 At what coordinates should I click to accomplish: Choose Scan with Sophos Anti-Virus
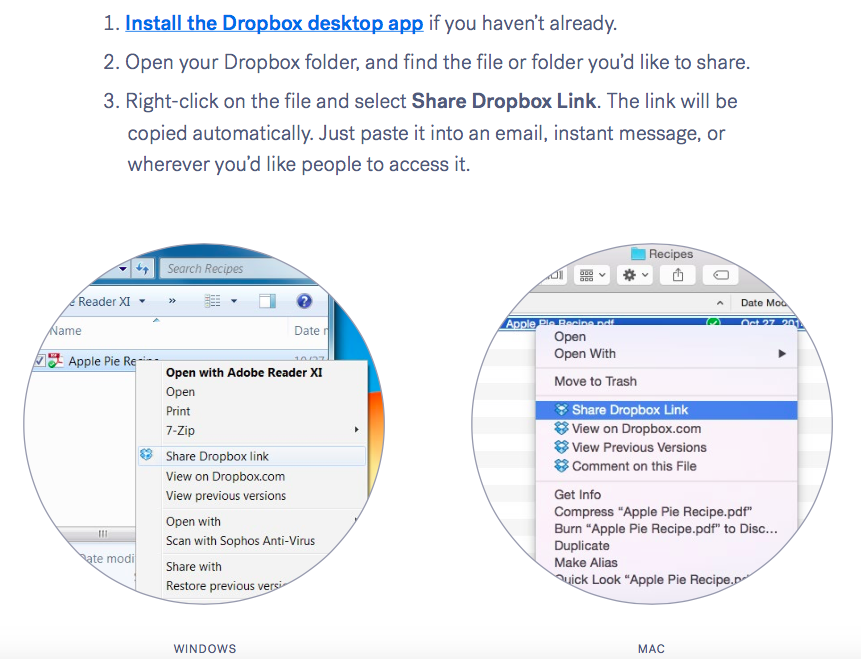pos(241,541)
